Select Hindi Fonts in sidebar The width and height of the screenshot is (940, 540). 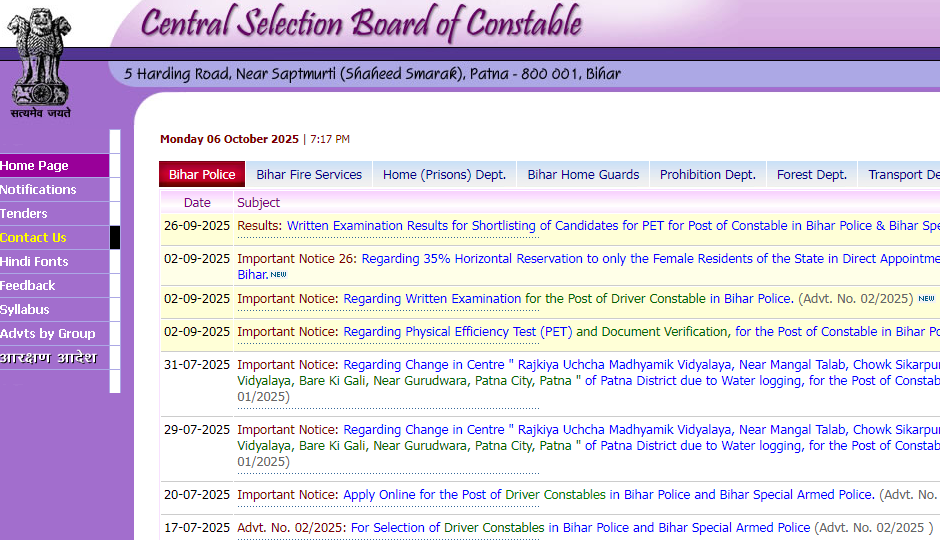coord(34,262)
